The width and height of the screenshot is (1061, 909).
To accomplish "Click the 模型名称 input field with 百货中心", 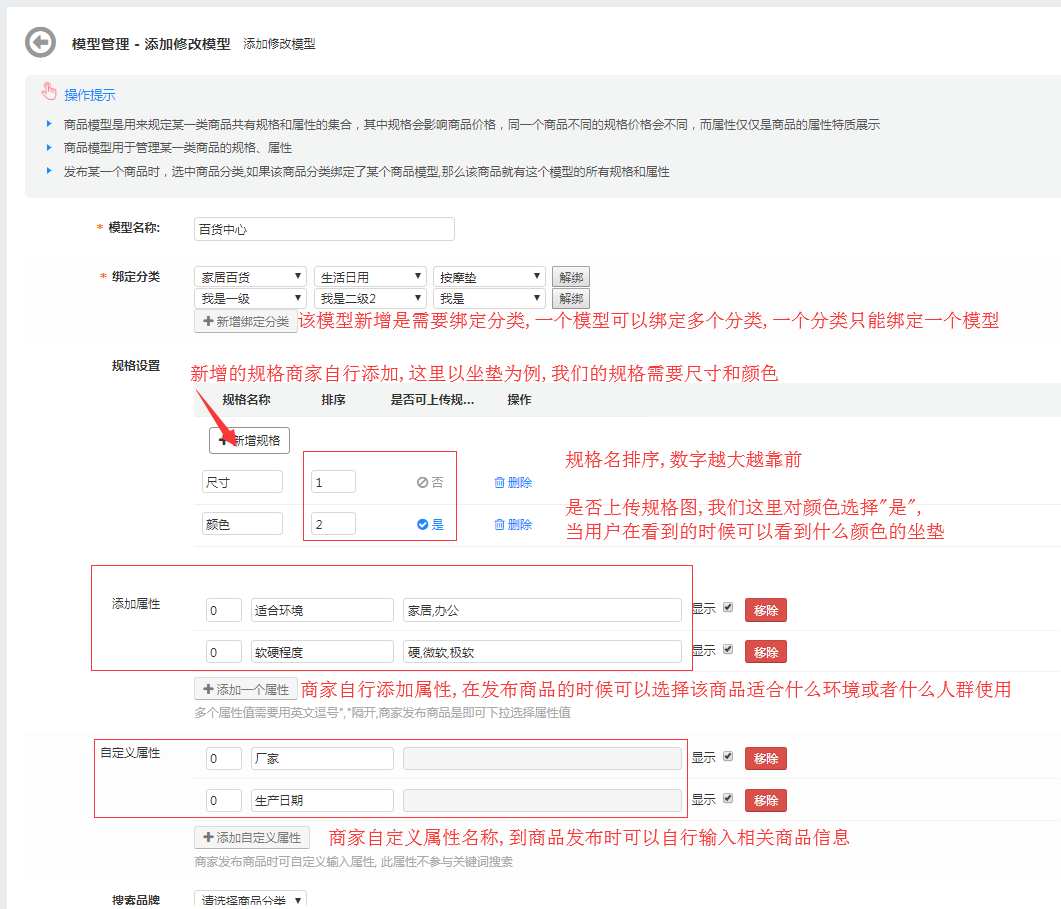I will point(324,229).
